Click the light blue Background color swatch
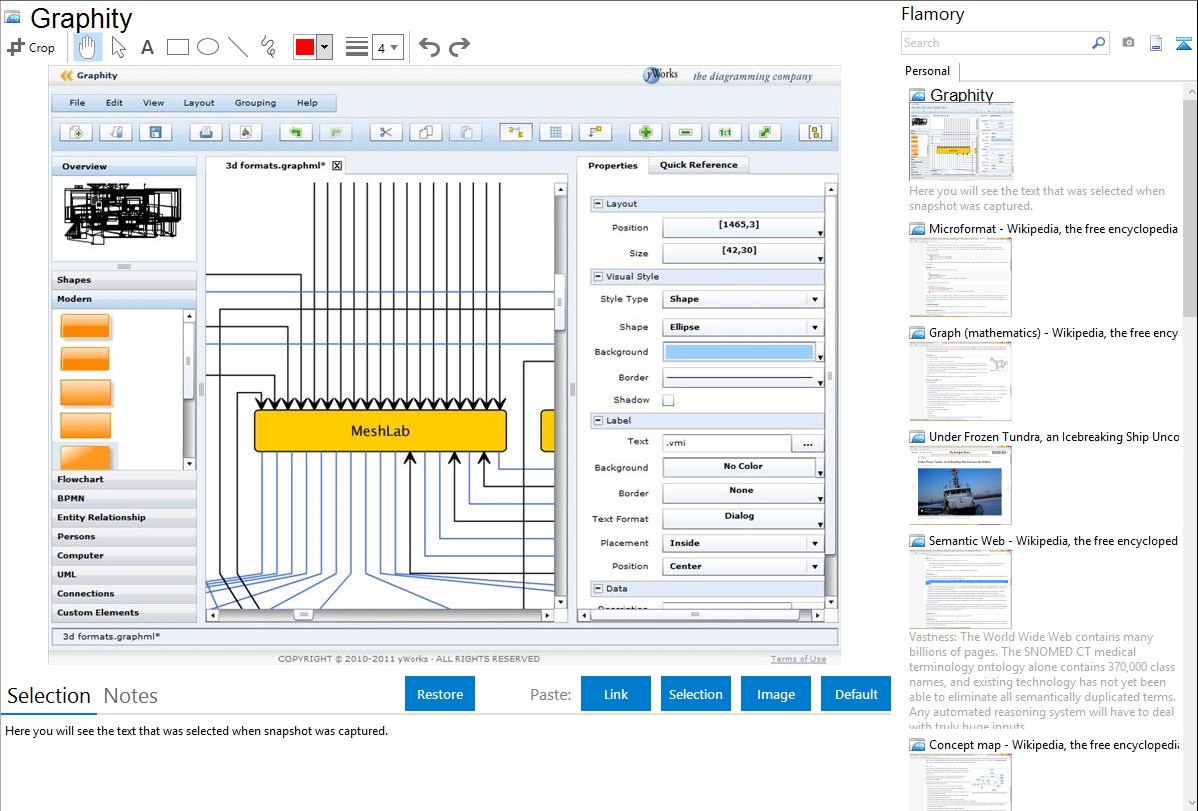The height and width of the screenshot is (811, 1198). (x=739, y=352)
